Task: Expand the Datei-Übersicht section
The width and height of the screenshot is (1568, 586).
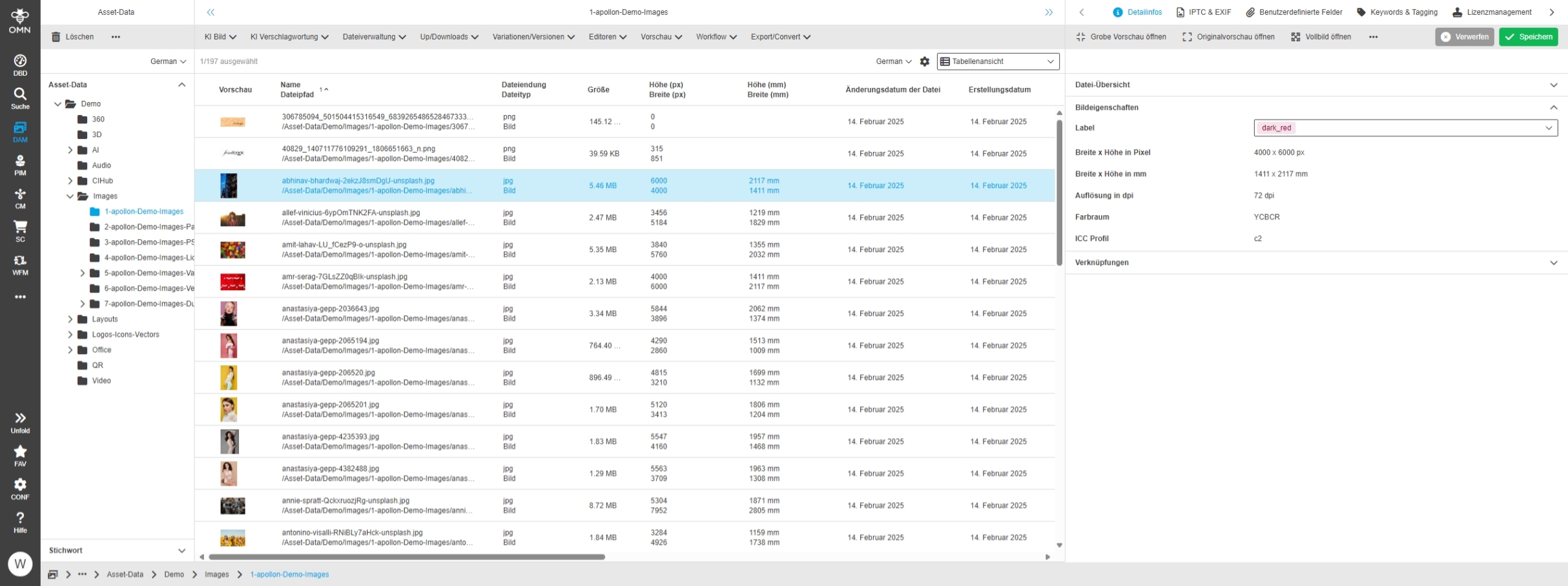Action: [1553, 85]
